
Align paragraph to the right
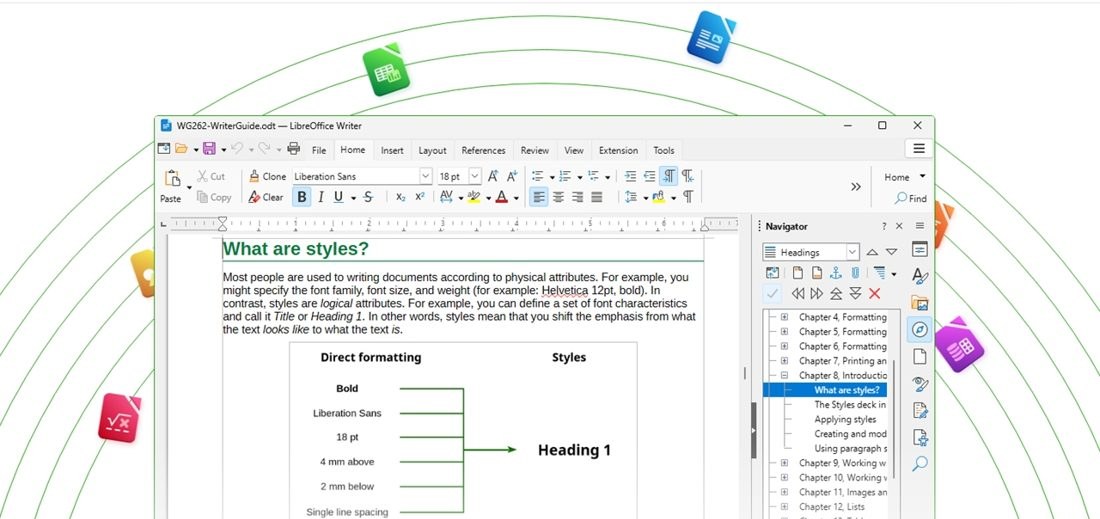[577, 198]
